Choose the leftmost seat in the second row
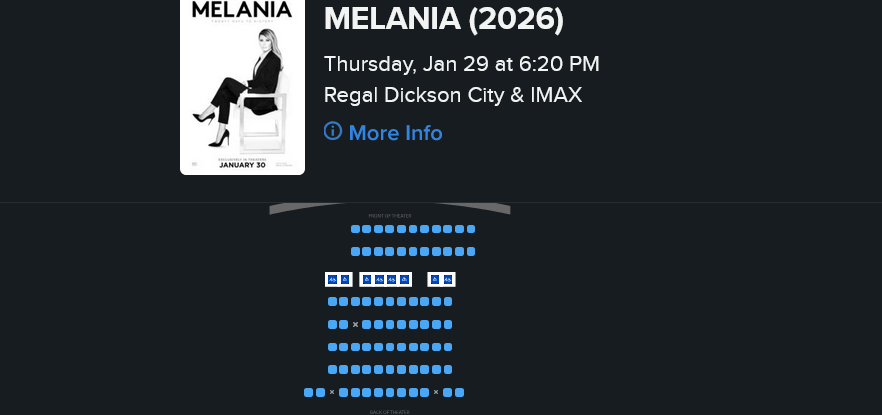Viewport: 882px width, 415px height. click(x=355, y=252)
